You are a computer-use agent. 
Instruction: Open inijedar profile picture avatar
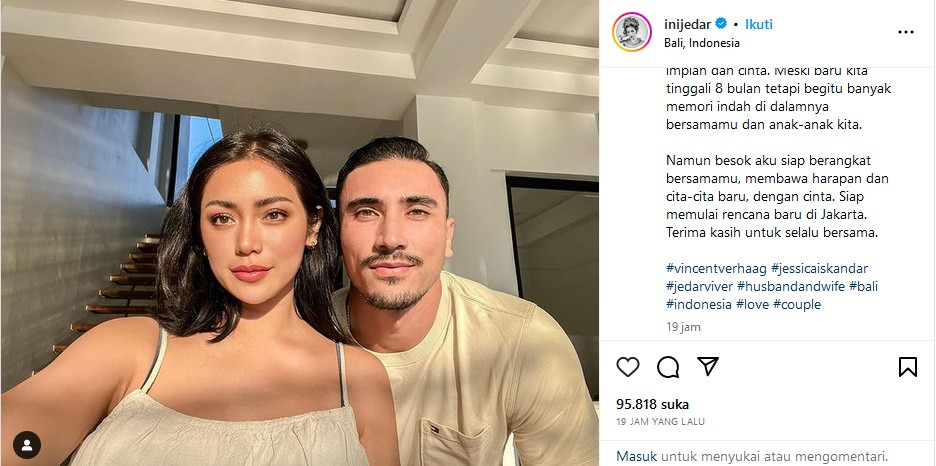[632, 32]
